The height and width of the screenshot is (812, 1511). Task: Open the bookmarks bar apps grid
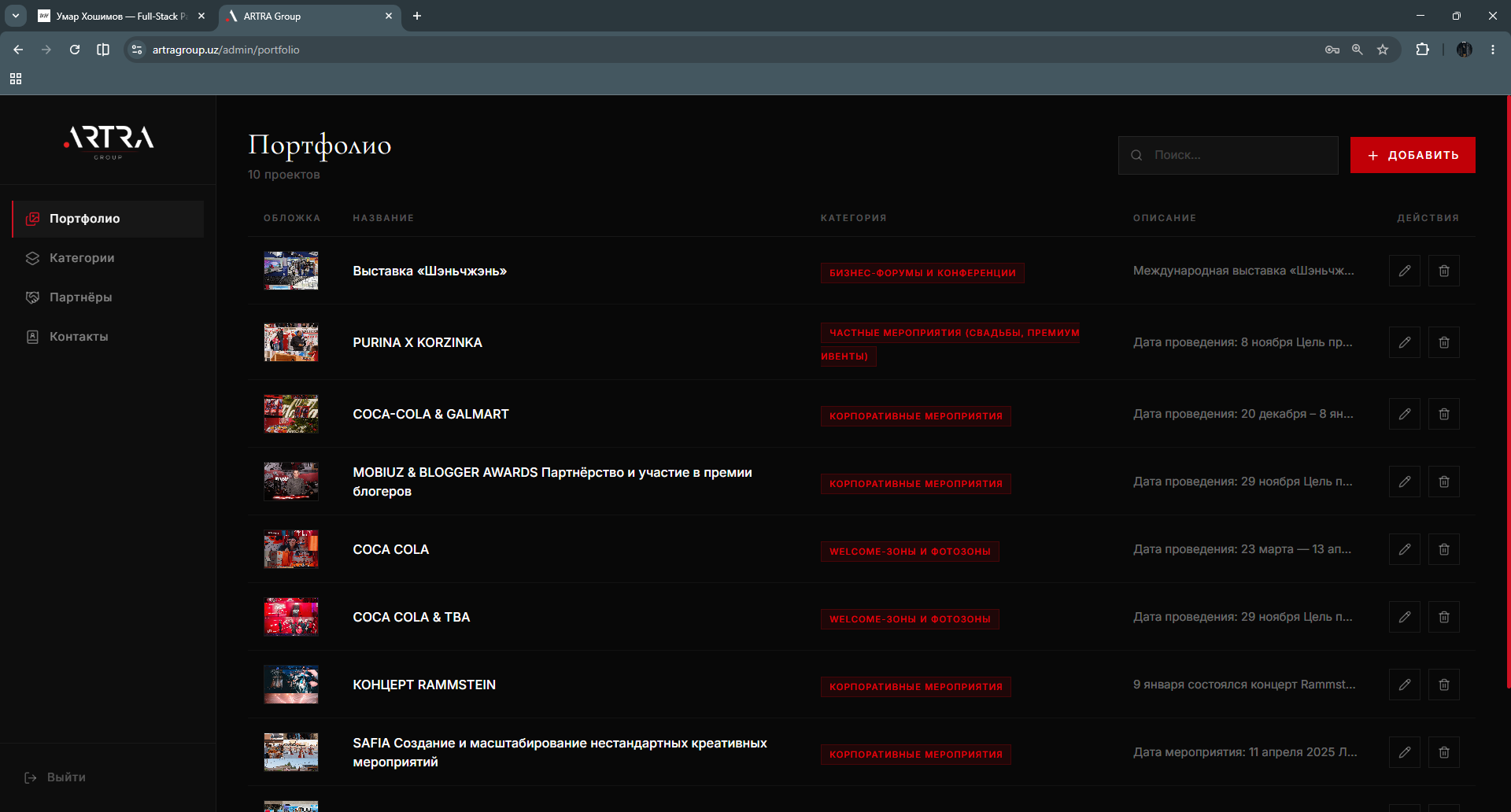click(x=16, y=79)
